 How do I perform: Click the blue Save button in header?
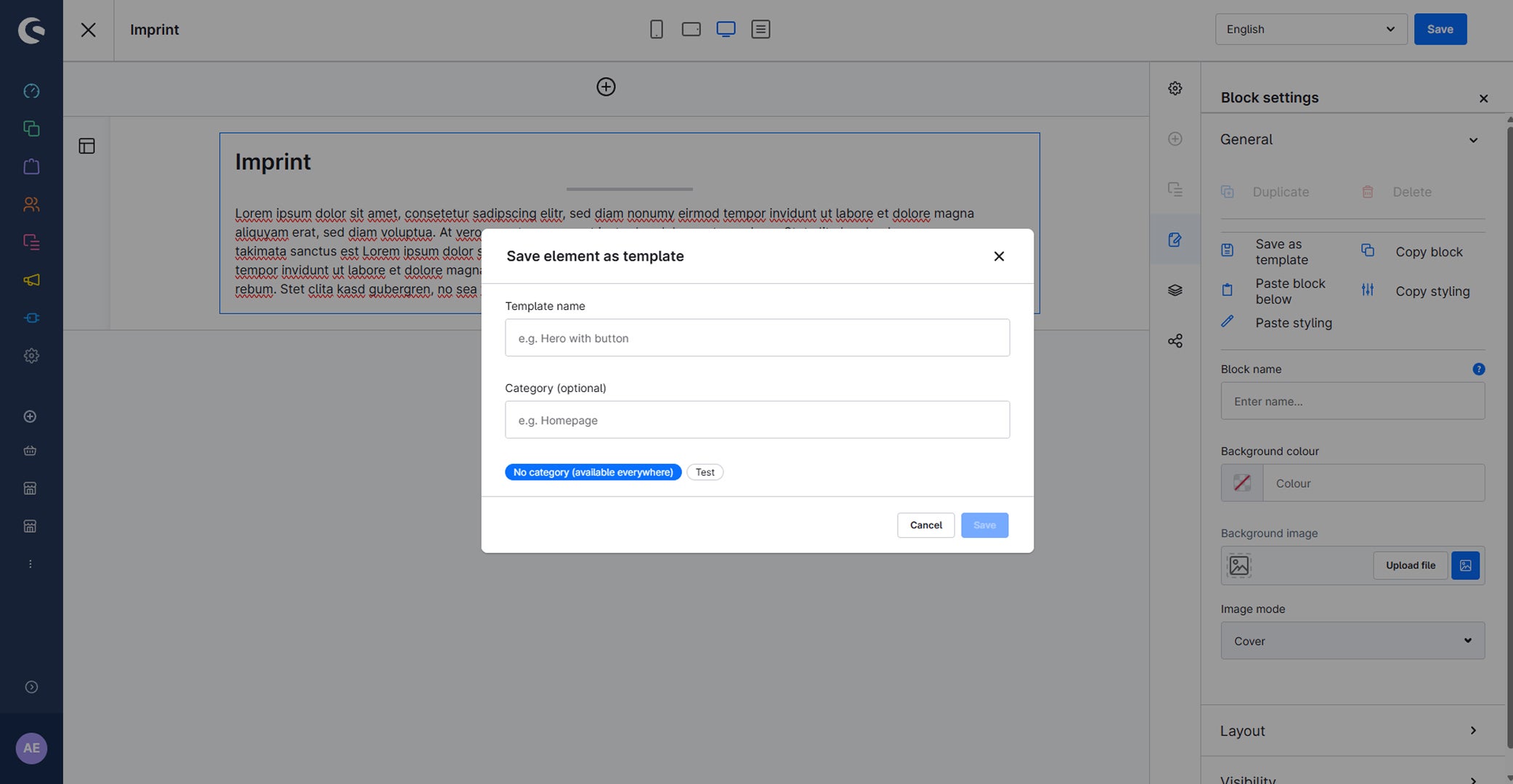click(1440, 29)
